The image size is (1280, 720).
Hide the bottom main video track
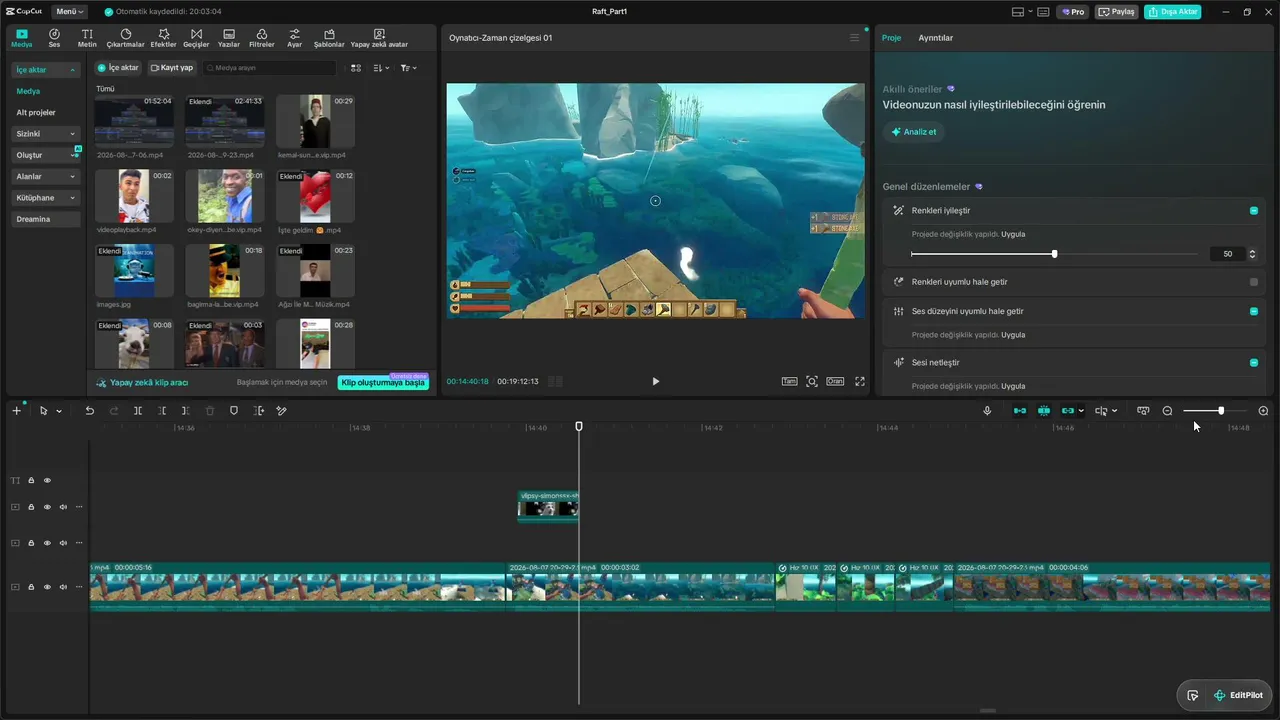(x=47, y=587)
